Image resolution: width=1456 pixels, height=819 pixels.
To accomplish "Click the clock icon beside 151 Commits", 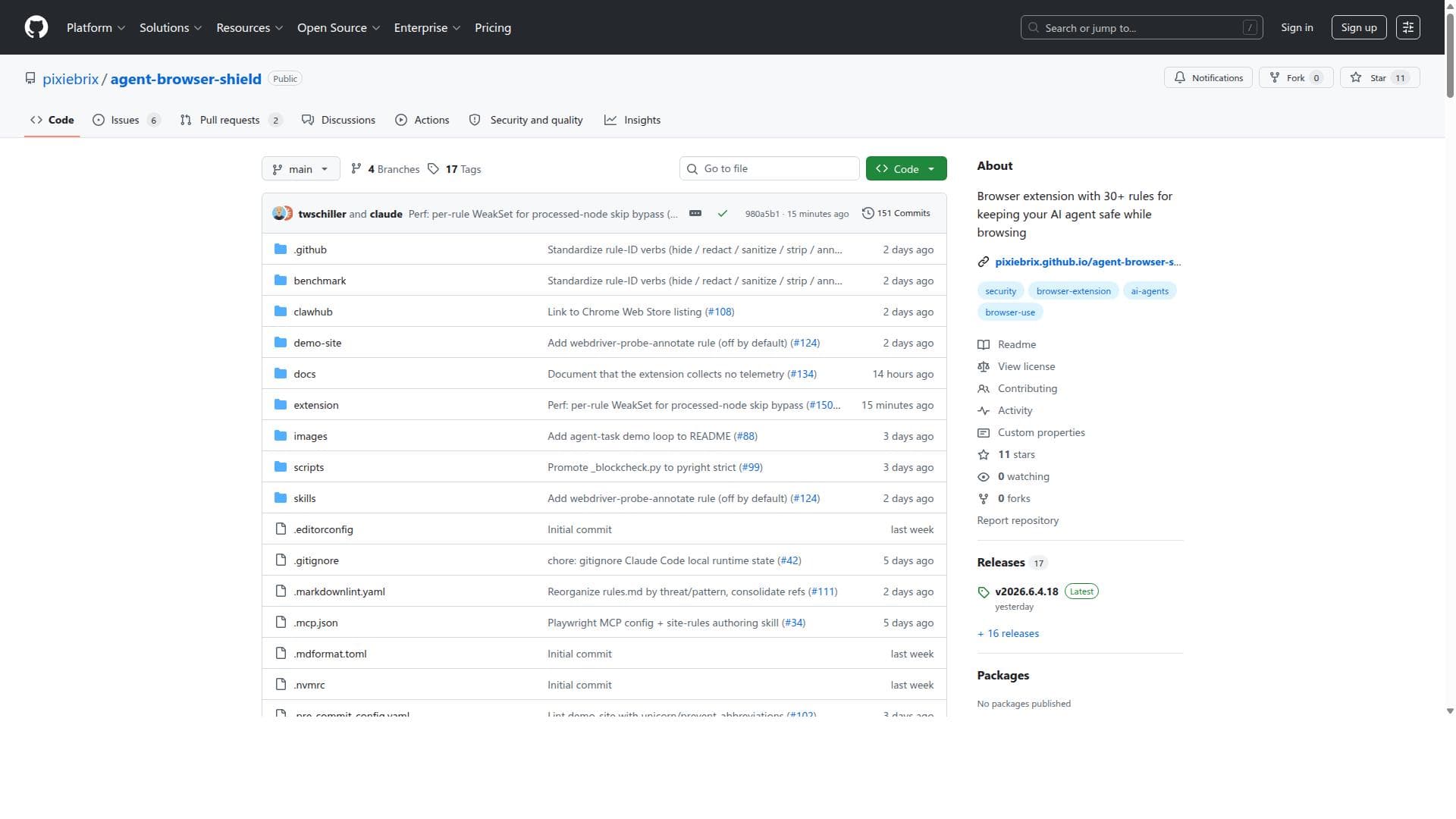I will click(868, 213).
